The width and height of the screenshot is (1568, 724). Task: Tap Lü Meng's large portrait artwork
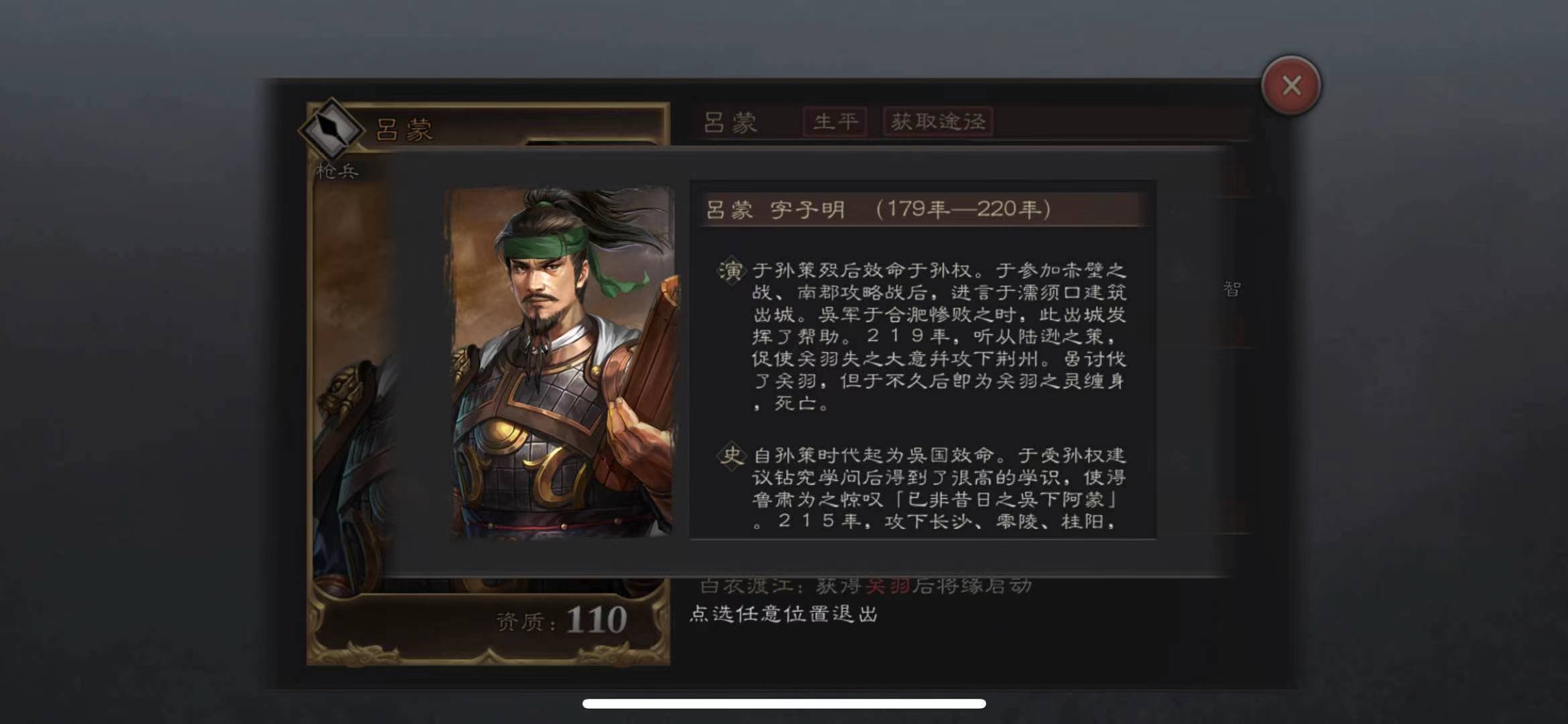[x=562, y=362]
